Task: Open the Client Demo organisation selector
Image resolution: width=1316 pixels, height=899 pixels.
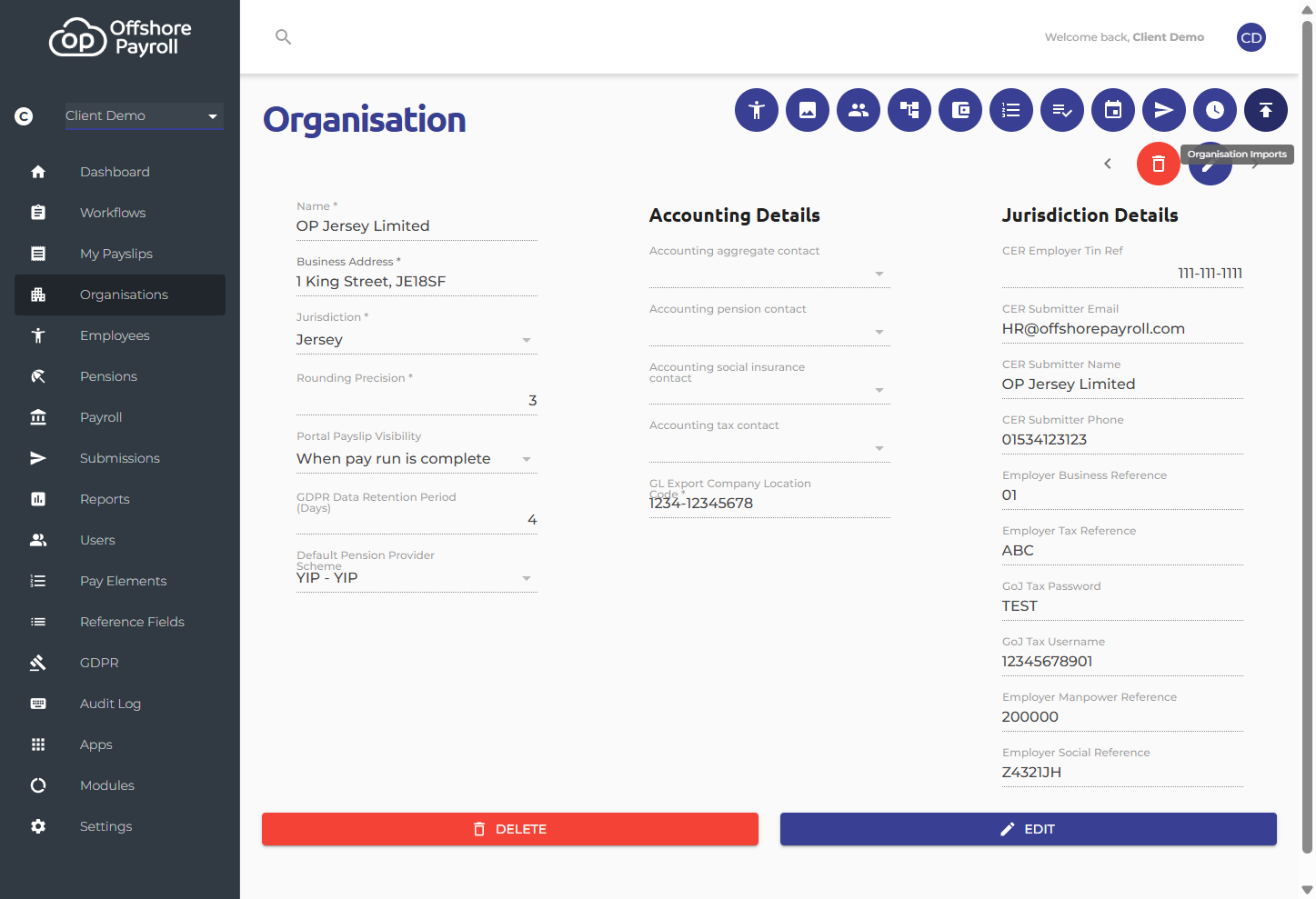Action: click(144, 115)
